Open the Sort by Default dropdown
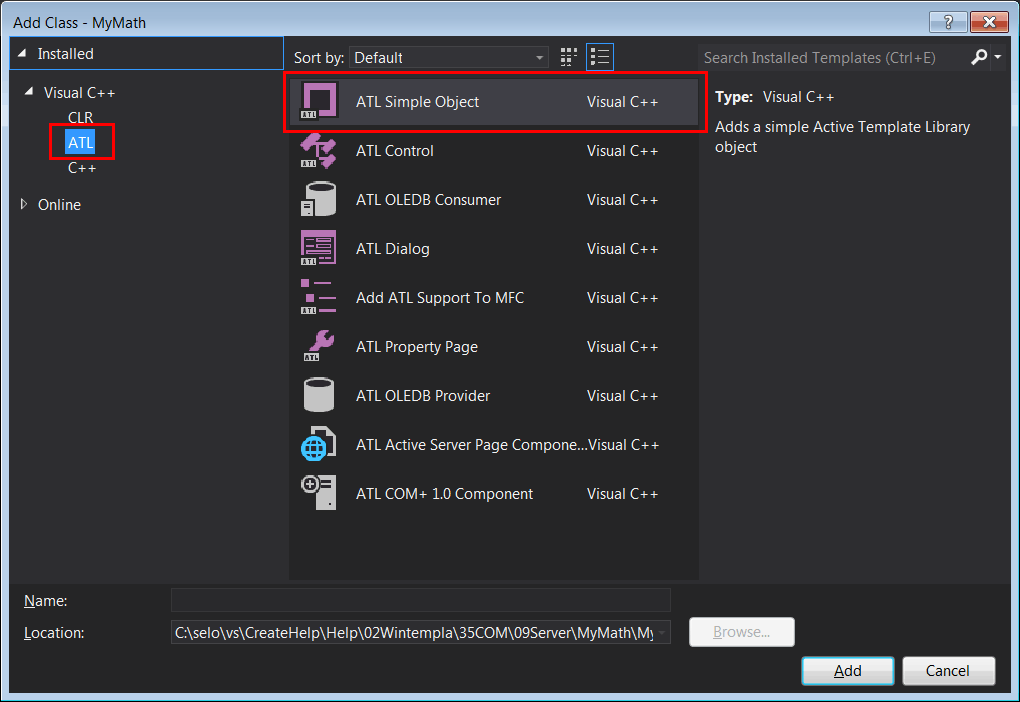The image size is (1020, 702). pyautogui.click(x=448, y=58)
